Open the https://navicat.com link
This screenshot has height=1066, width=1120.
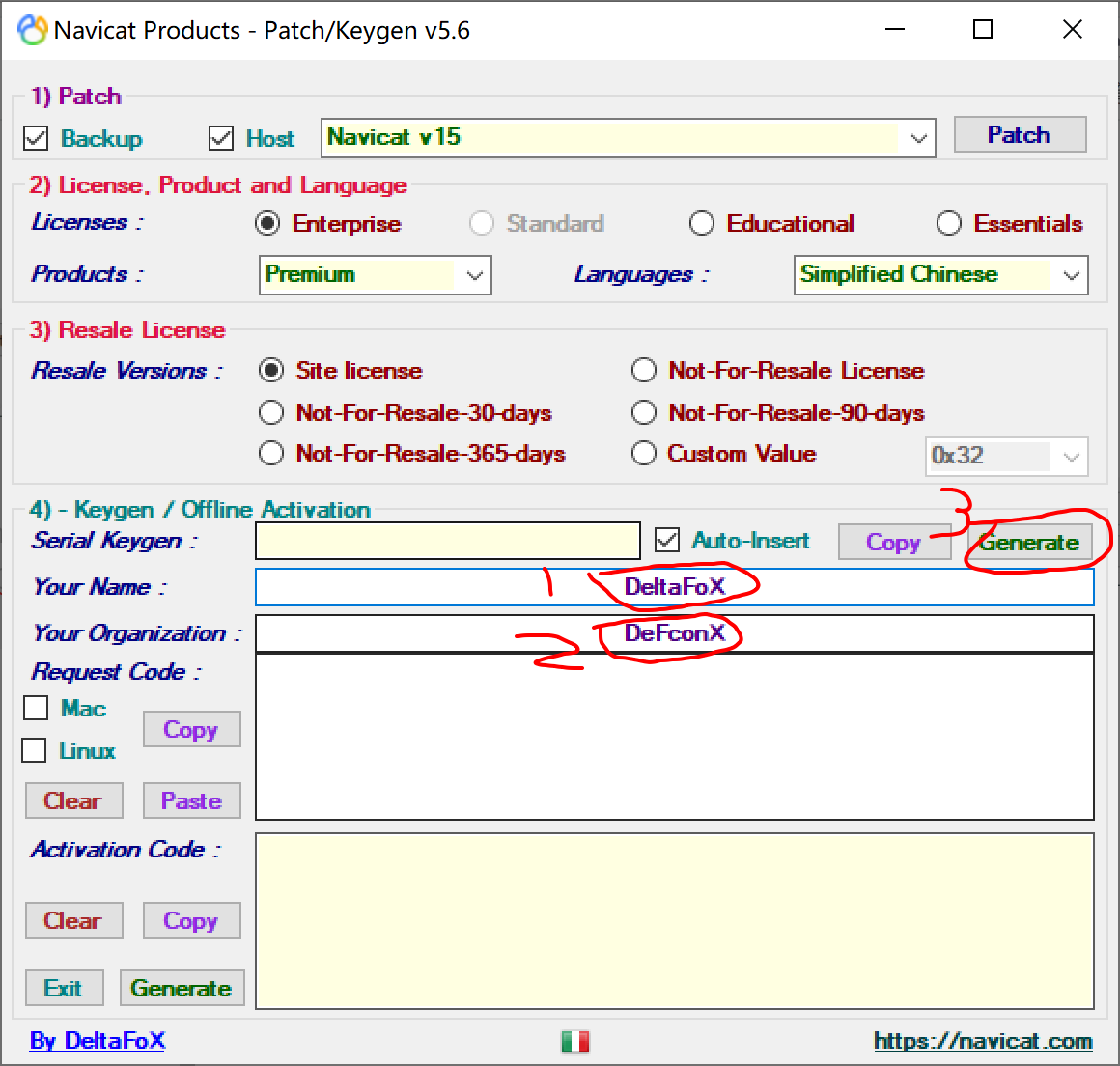click(983, 1041)
